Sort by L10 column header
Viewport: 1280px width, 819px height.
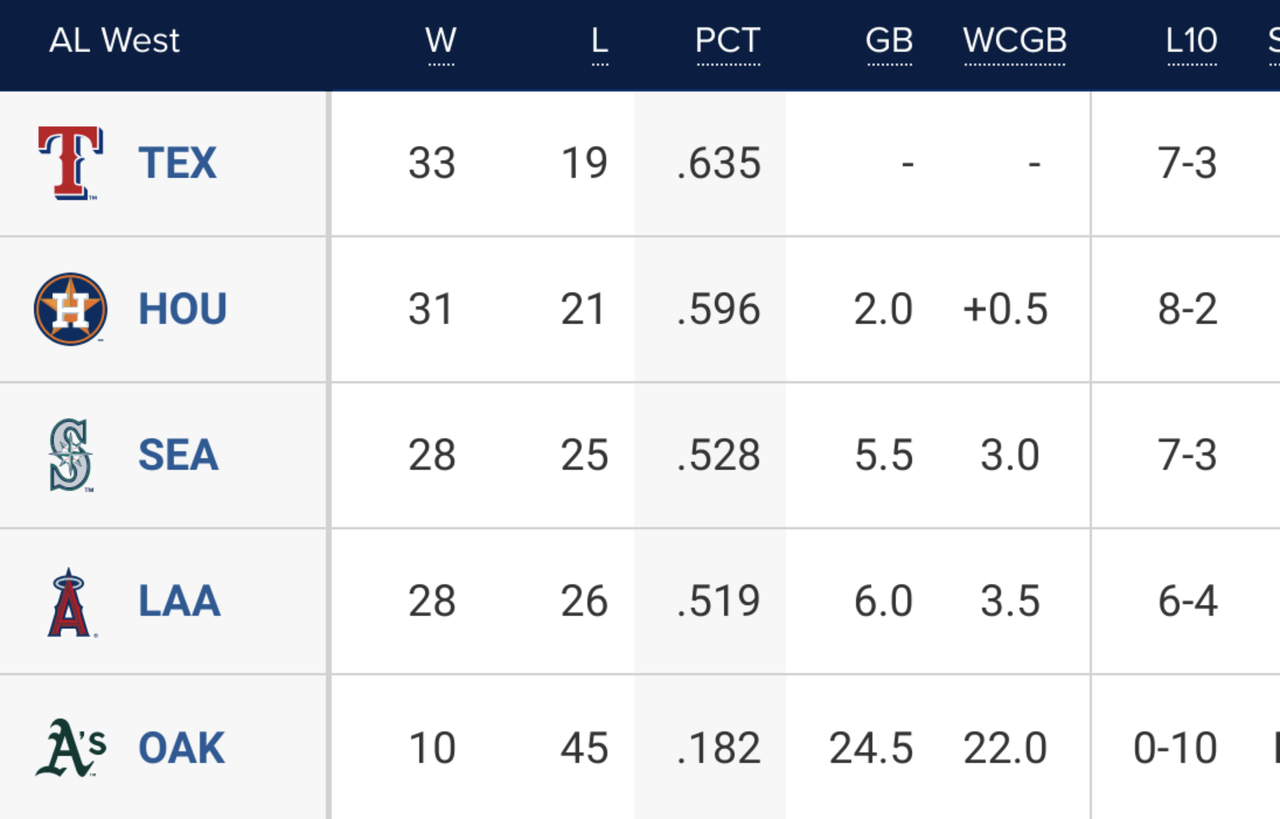point(1191,41)
